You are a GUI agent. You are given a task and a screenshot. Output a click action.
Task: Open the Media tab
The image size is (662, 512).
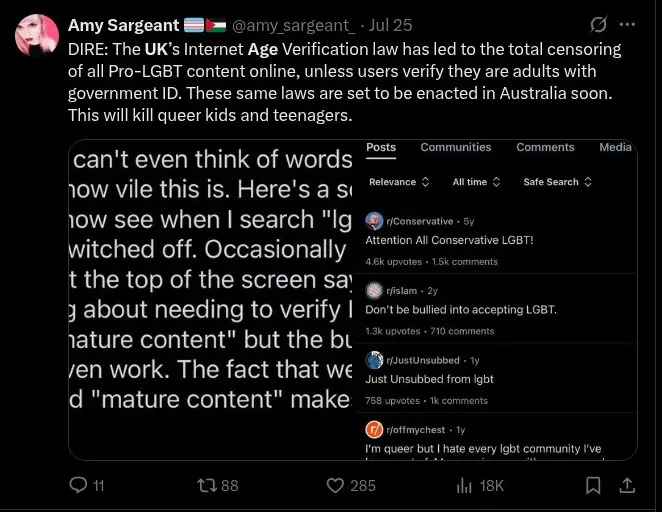[615, 147]
